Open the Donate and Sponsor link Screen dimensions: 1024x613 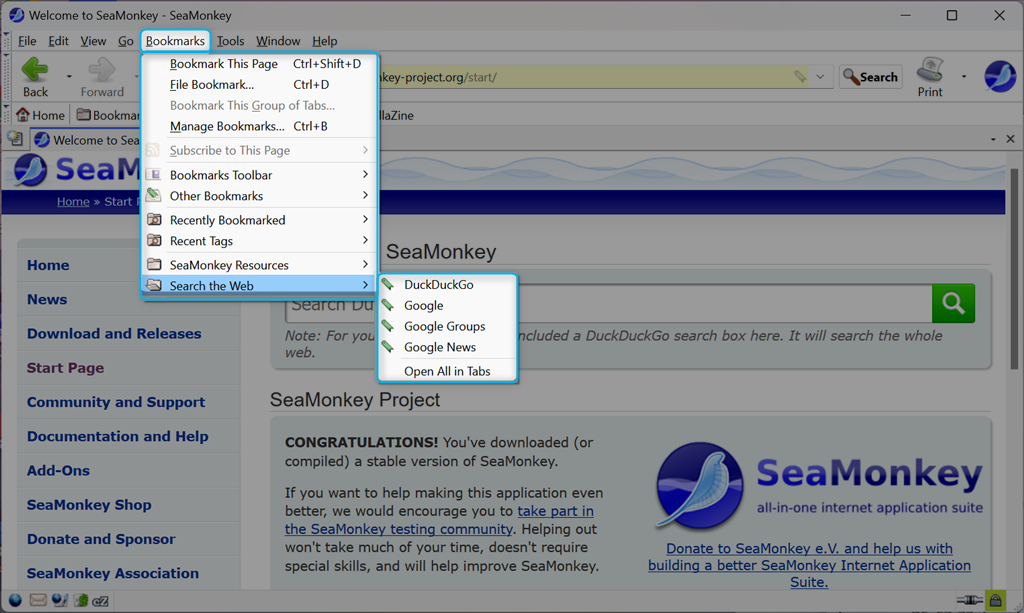[101, 539]
